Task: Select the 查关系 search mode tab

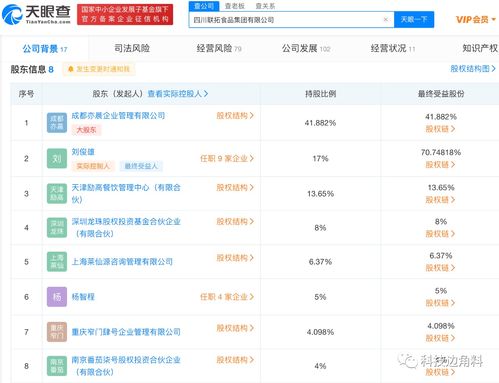Action: (x=265, y=6)
